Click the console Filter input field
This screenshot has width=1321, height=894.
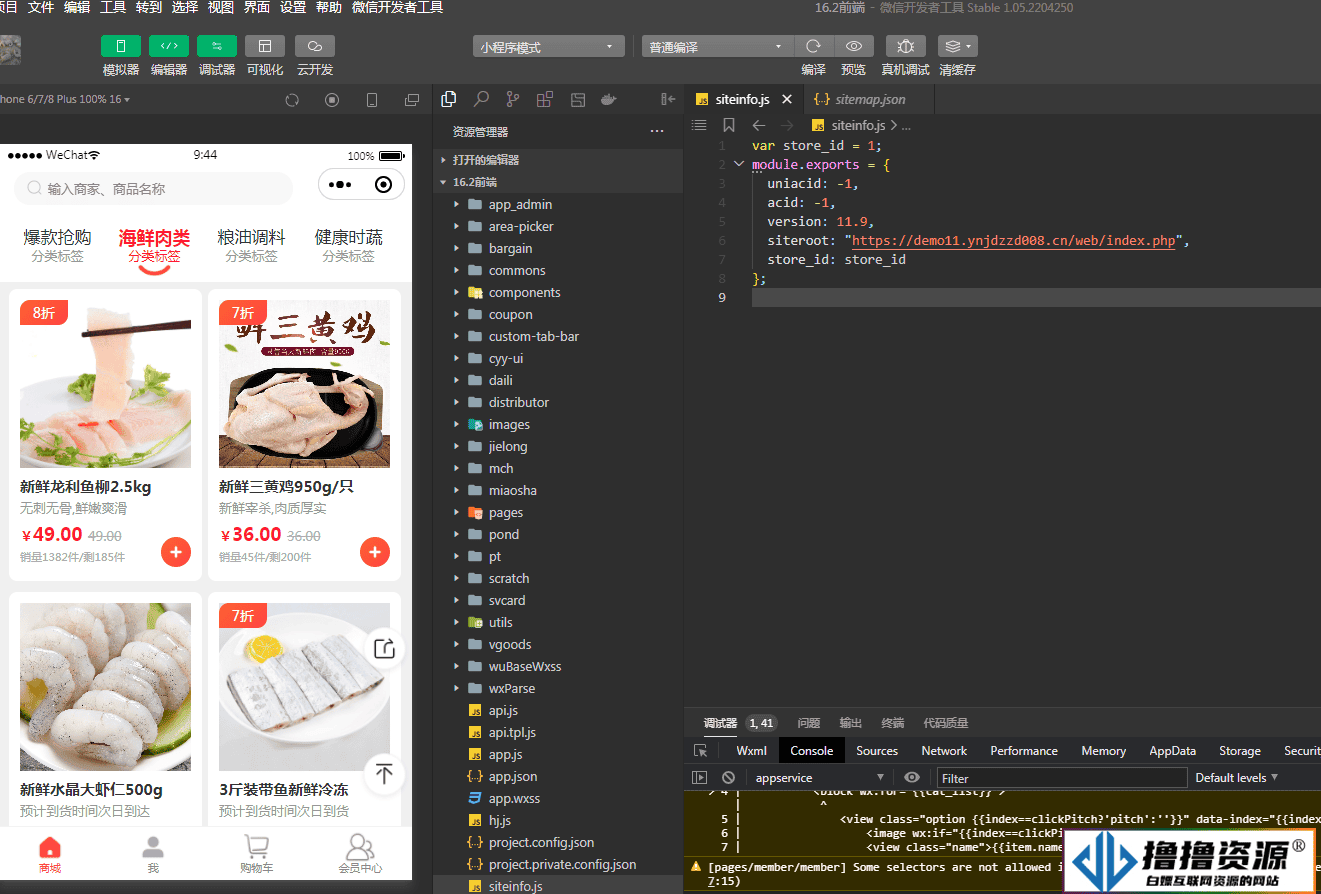[x=1062, y=777]
